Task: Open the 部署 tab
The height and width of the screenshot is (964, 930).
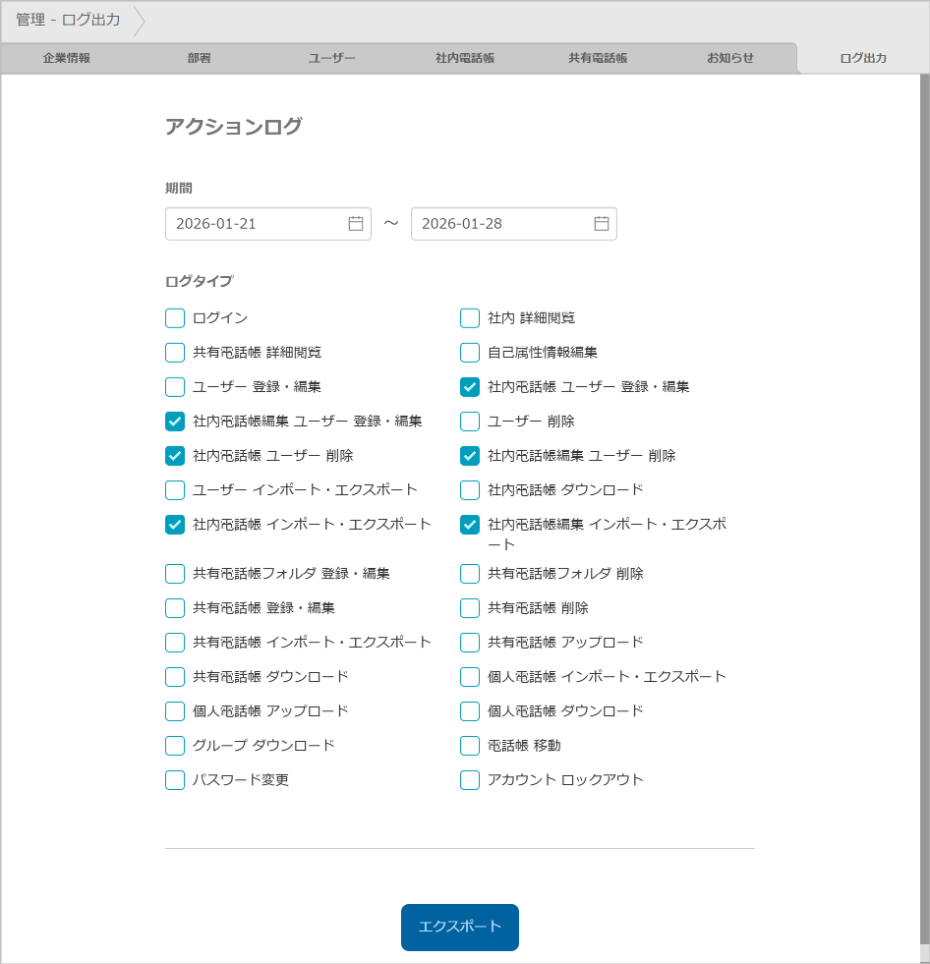Action: (x=199, y=58)
